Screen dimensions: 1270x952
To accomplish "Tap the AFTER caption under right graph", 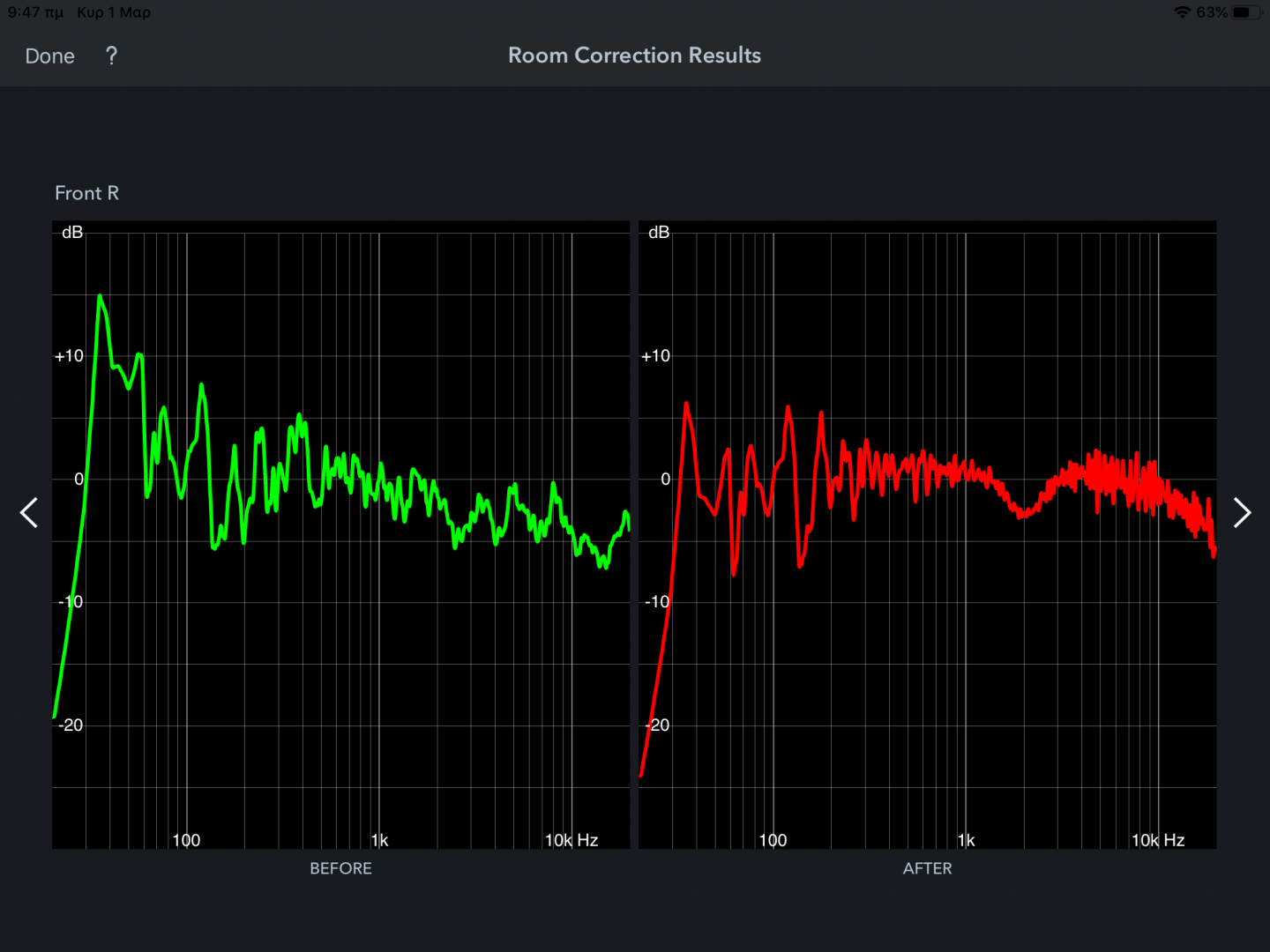I will 927,868.
